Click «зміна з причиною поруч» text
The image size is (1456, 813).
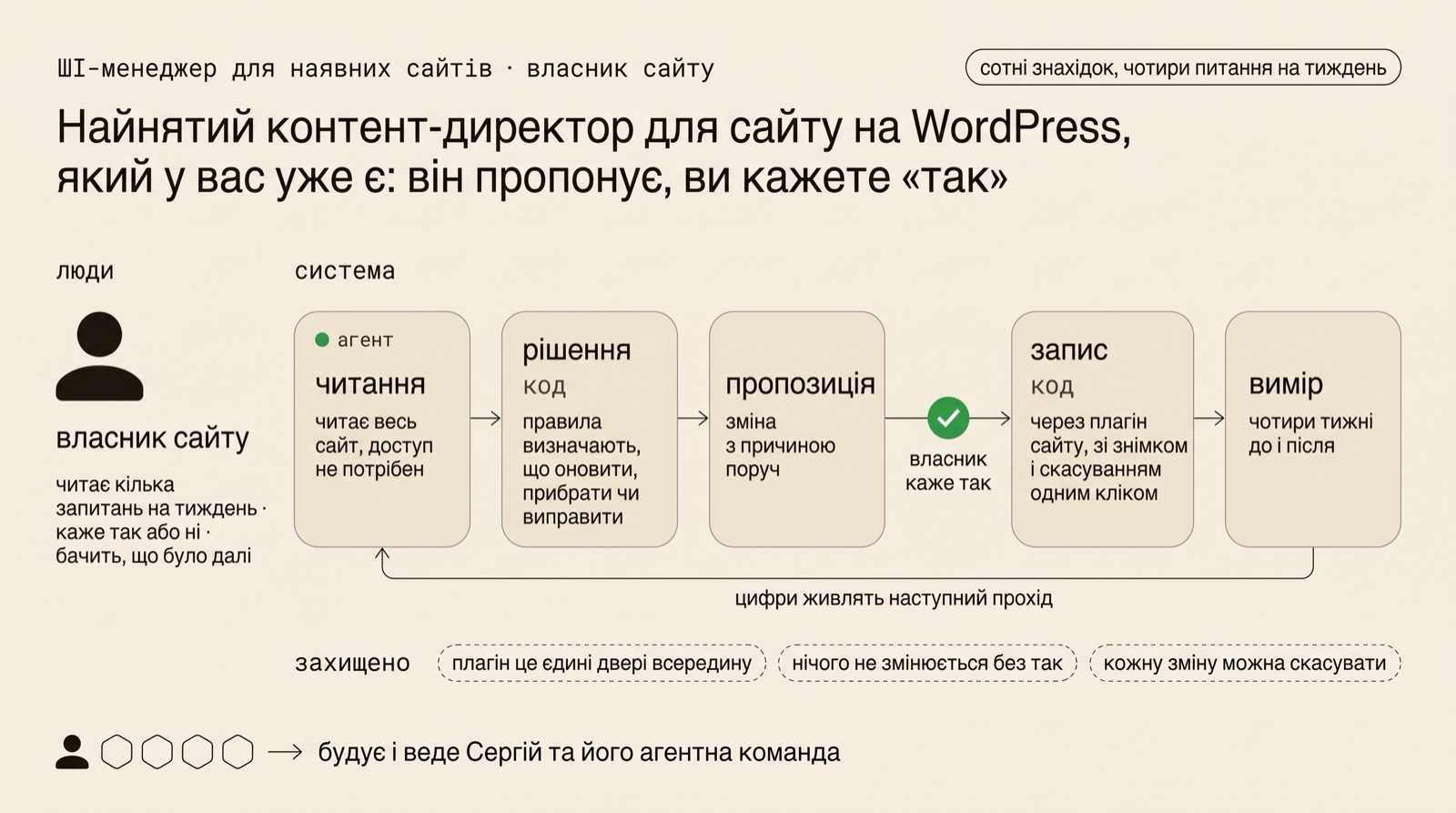[x=780, y=445]
